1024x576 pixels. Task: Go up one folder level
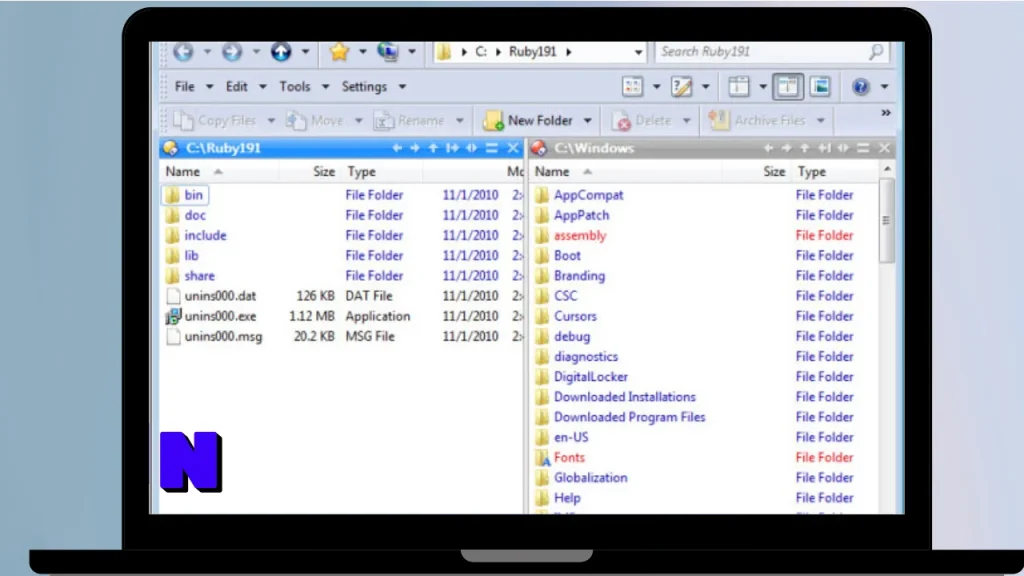pyautogui.click(x=281, y=52)
